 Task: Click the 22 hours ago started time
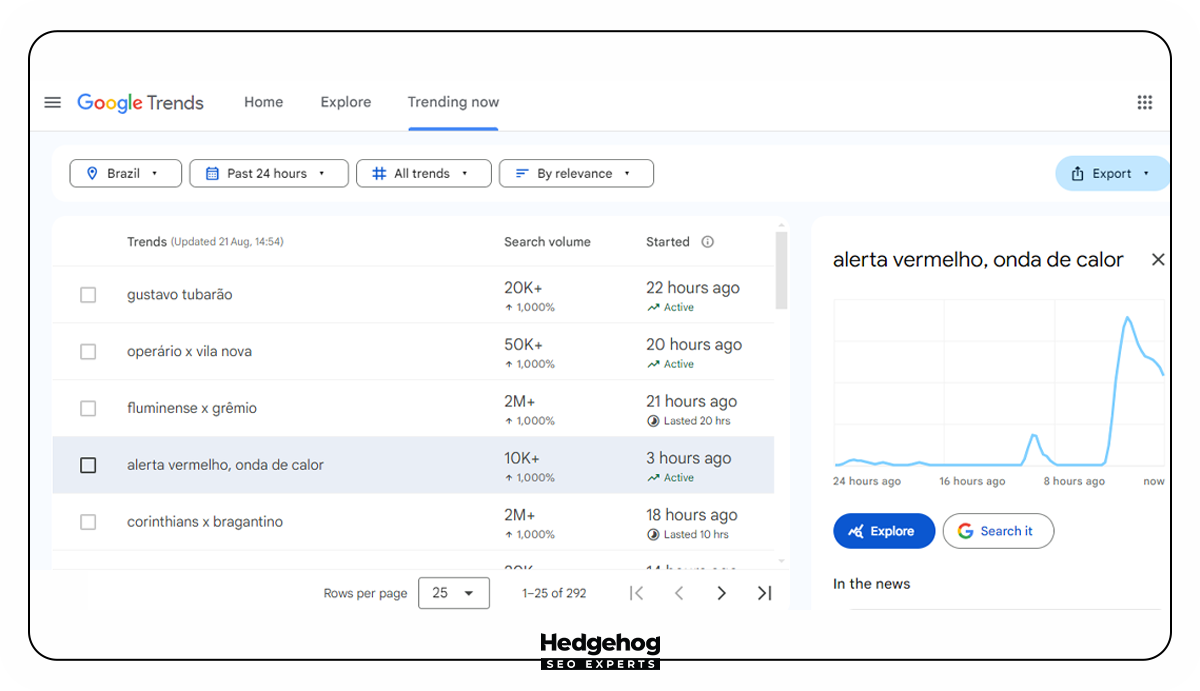(693, 288)
